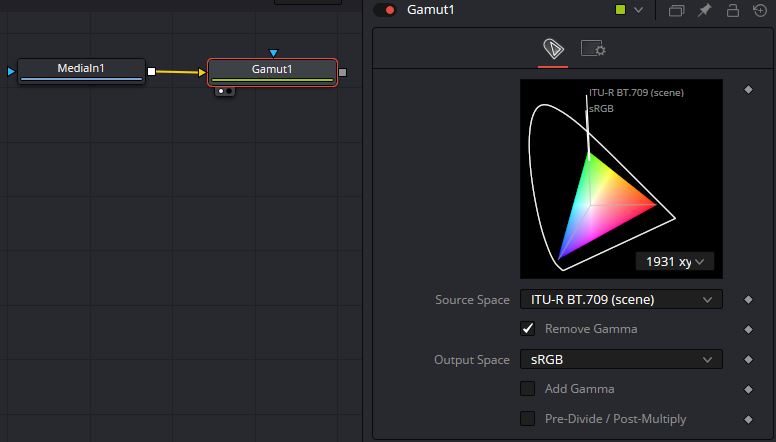The image size is (776, 442).
Task: Click the Pre-Divide / Post-Multiply label text
Action: pyautogui.click(x=615, y=419)
